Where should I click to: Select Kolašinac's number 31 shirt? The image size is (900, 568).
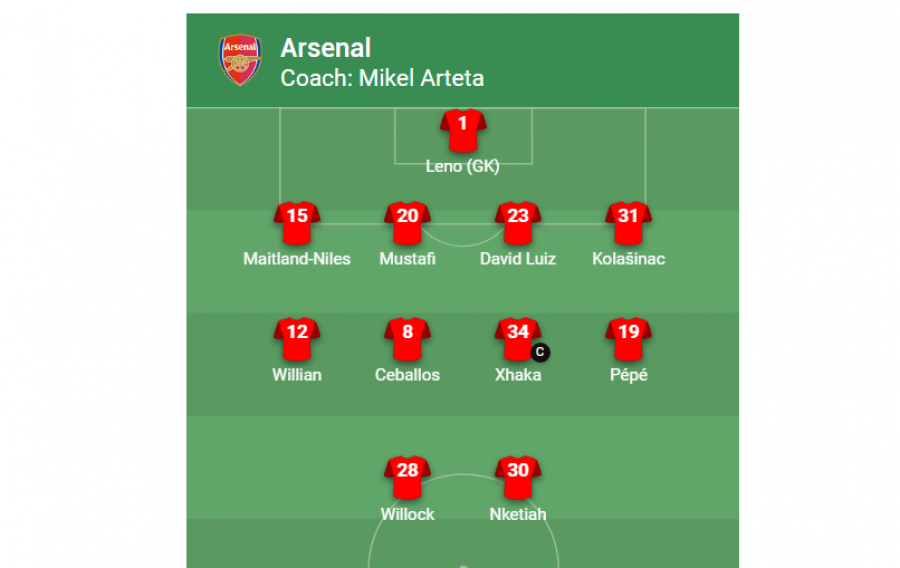629,223
